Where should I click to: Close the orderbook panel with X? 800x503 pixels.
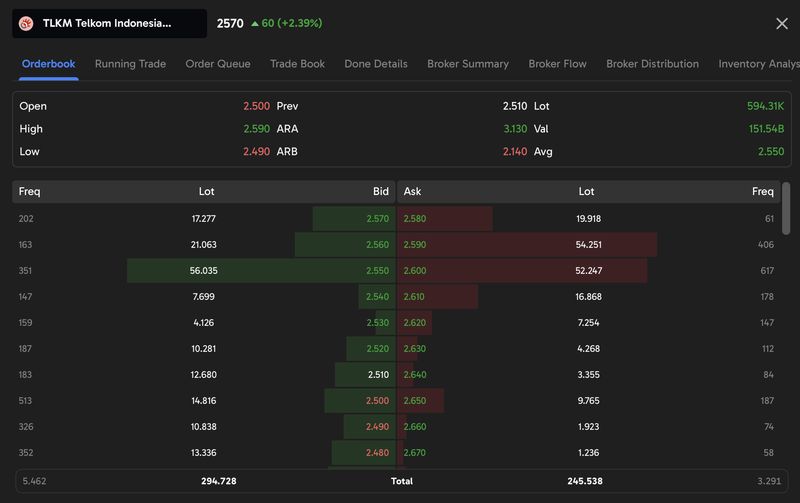(782, 23)
